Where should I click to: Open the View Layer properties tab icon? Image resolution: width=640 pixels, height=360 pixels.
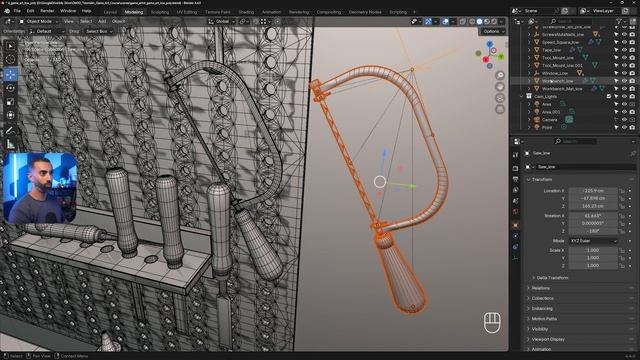tap(516, 190)
